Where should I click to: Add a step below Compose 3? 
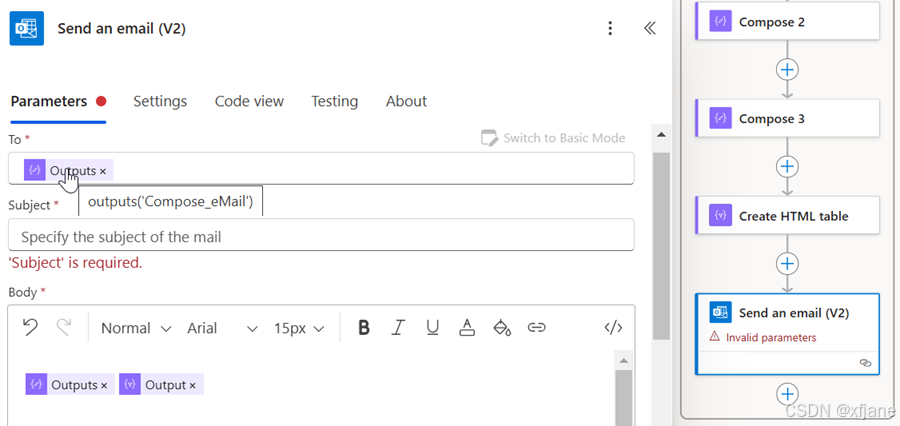[788, 166]
